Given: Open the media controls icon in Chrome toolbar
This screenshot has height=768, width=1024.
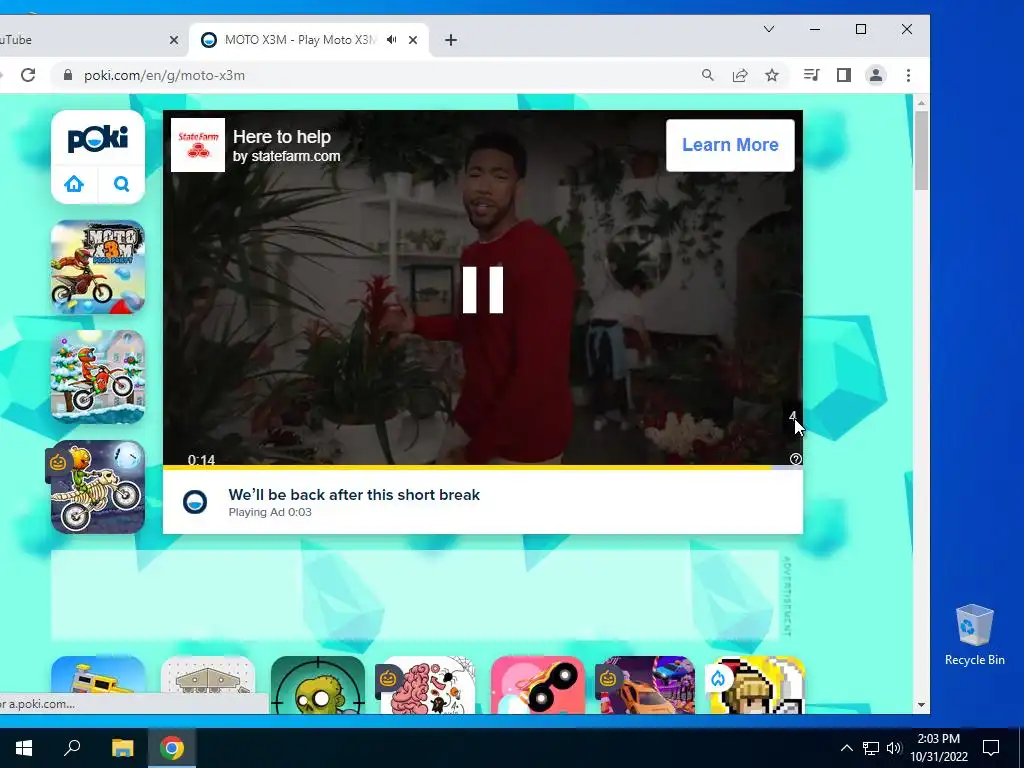Looking at the screenshot, I should (x=811, y=75).
